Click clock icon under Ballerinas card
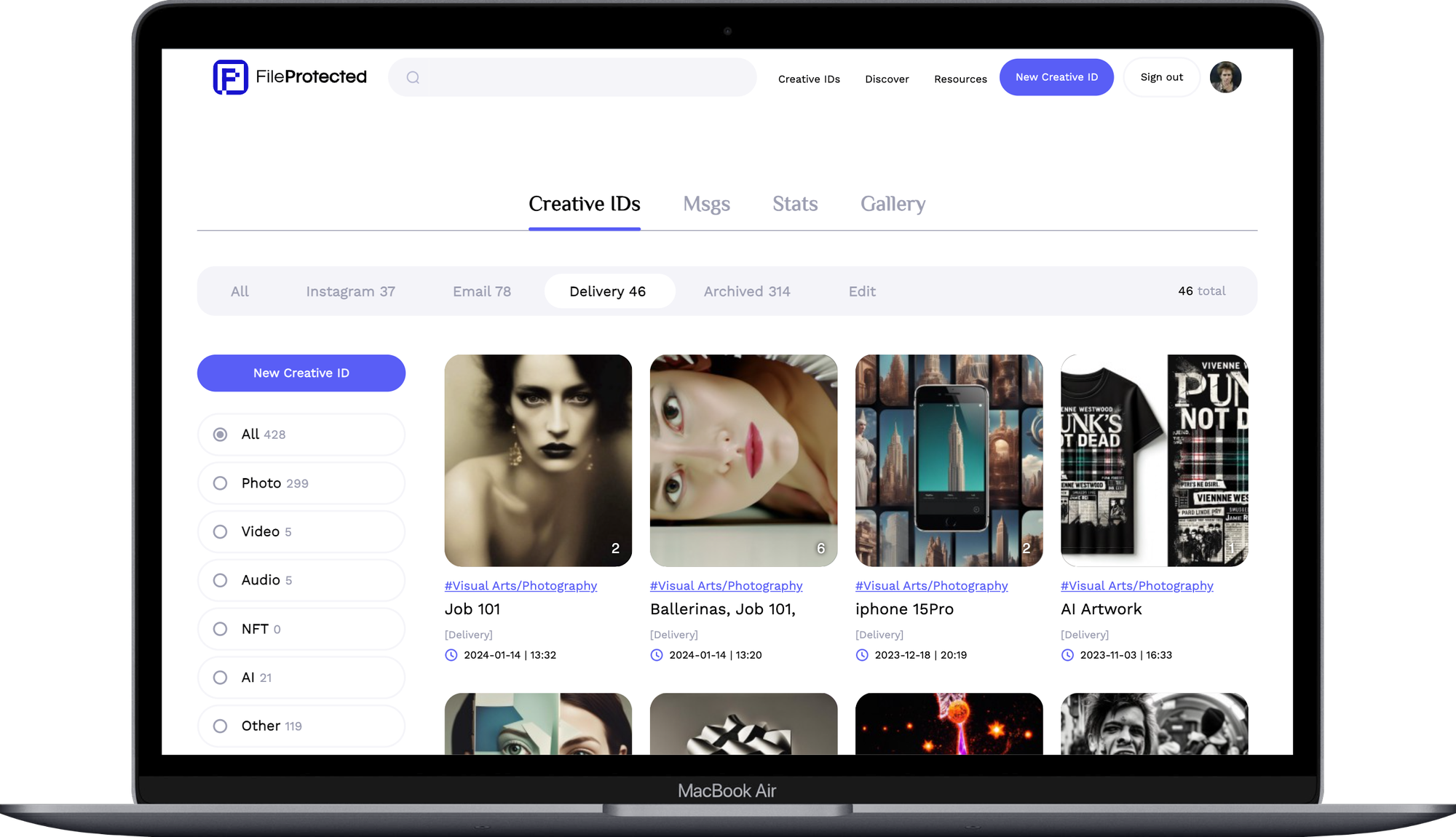Viewport: 1456px width, 837px height. click(657, 655)
